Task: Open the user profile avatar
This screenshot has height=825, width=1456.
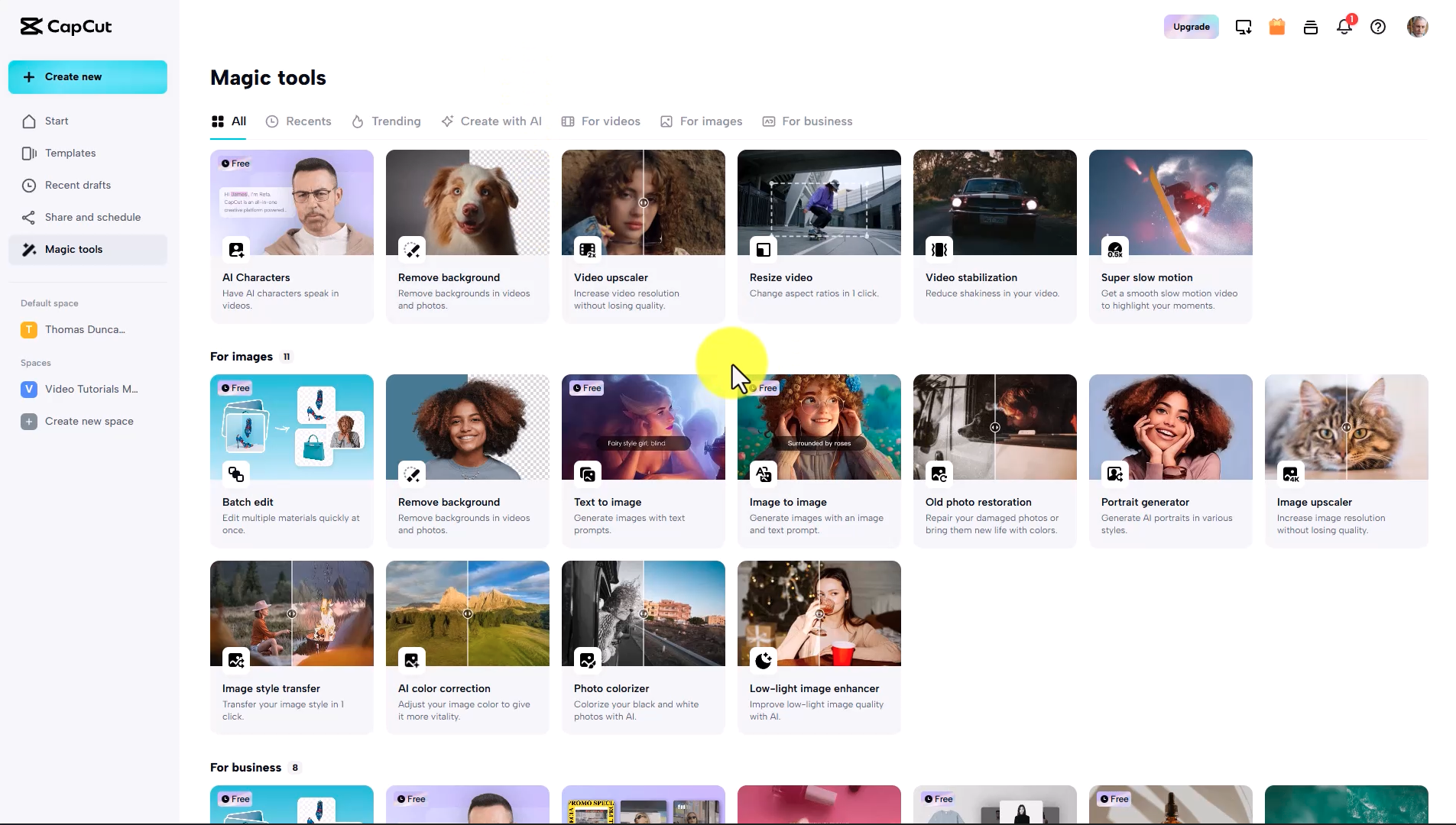Action: point(1418,27)
